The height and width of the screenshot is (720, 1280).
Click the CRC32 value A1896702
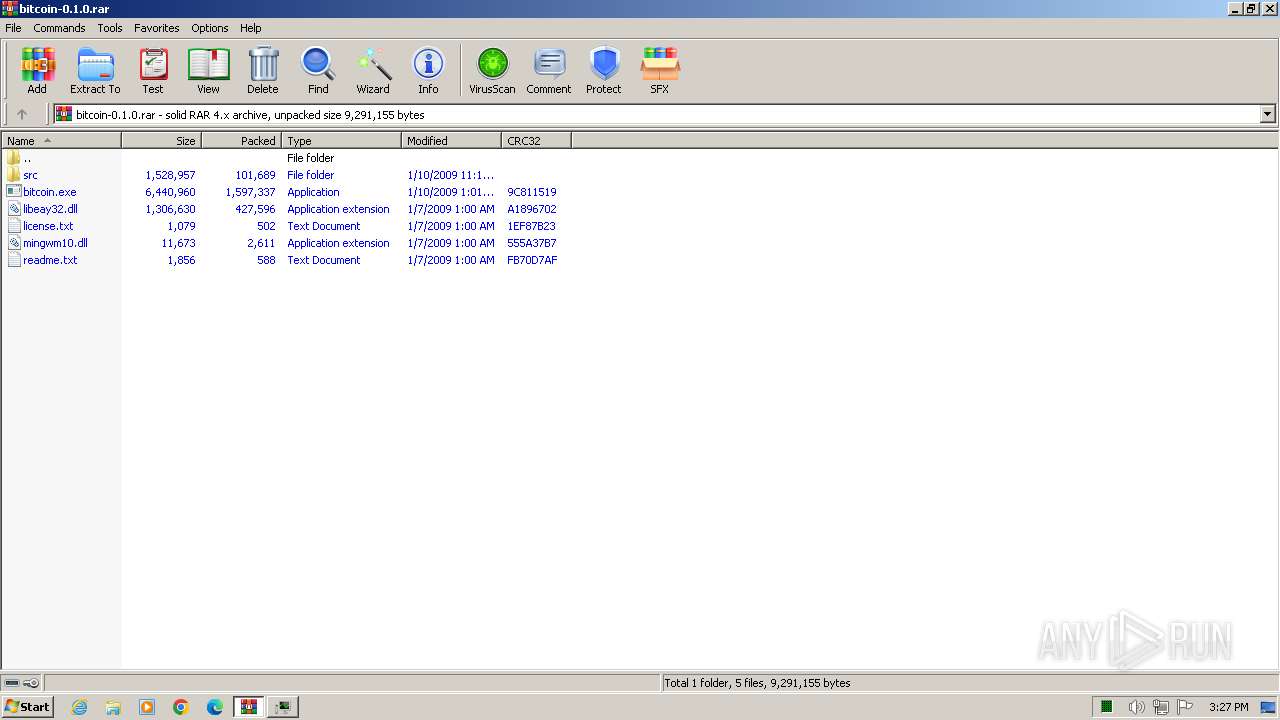(x=532, y=209)
